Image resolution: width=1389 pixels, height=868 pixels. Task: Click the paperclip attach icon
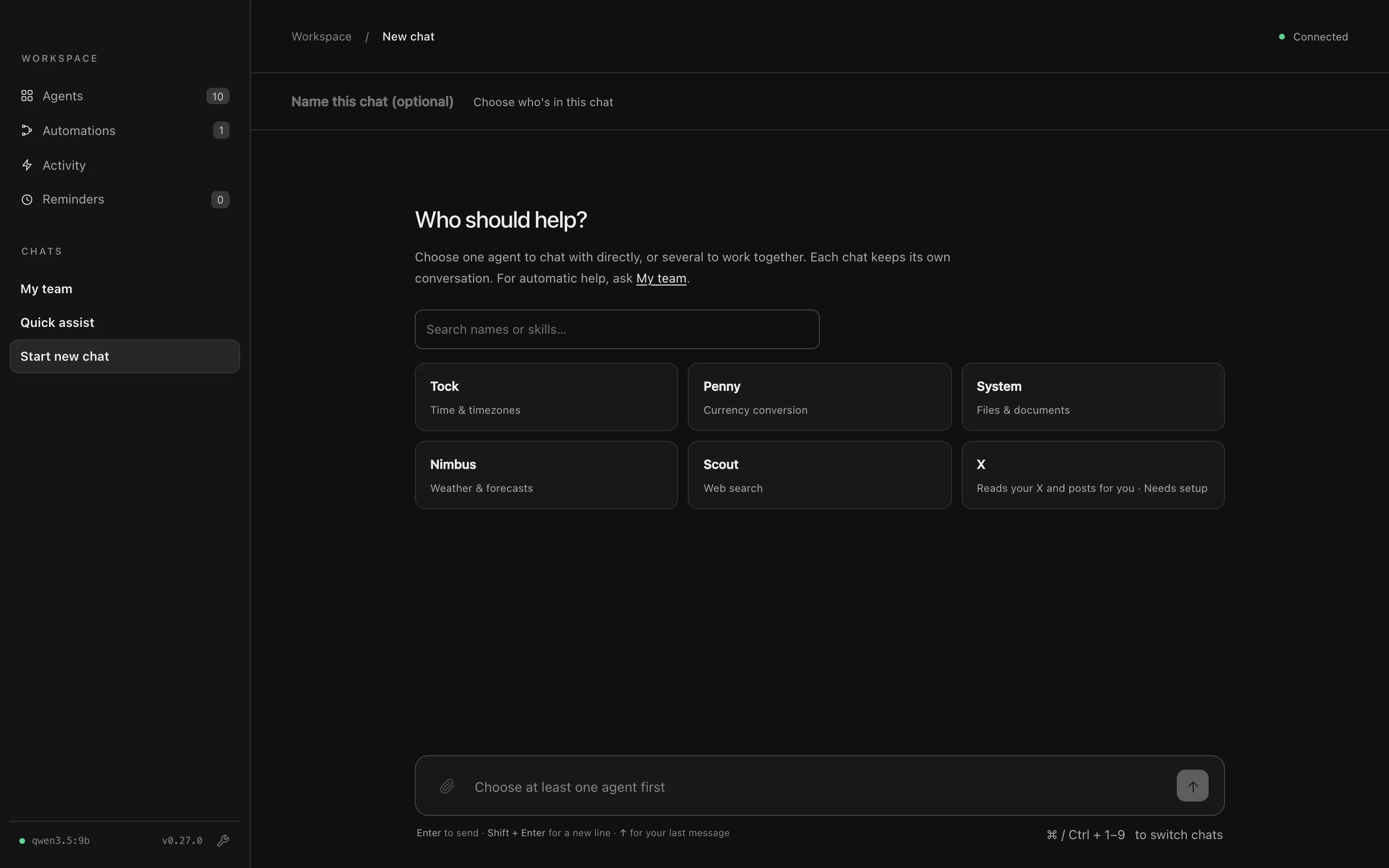point(447,786)
